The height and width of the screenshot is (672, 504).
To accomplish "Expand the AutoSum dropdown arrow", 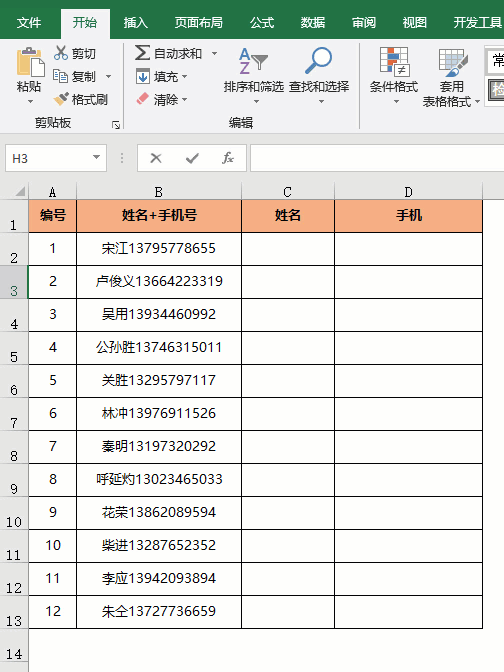I will 214,53.
